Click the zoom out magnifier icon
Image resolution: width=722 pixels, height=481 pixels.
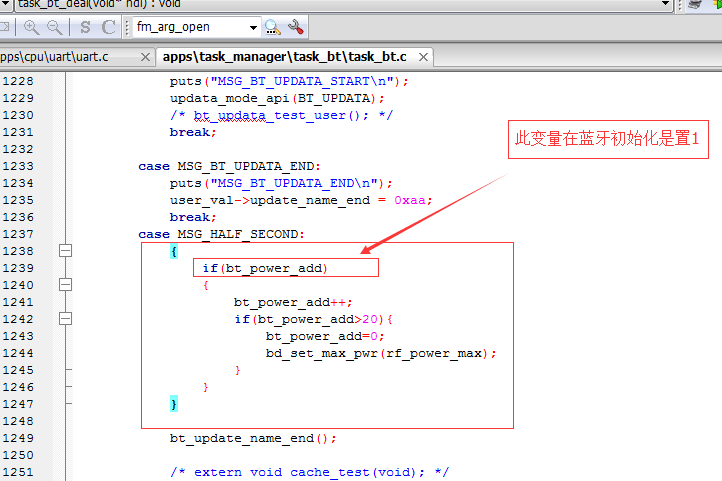click(55, 28)
